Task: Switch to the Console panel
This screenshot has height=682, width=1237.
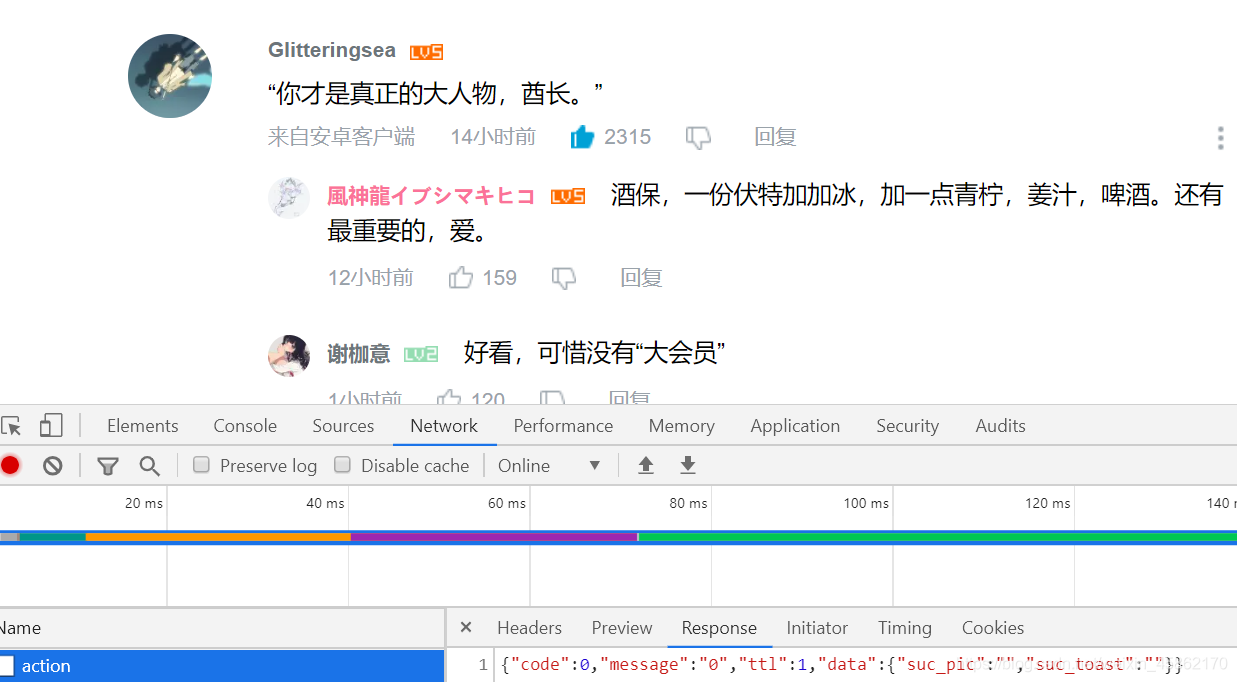Action: tap(244, 425)
